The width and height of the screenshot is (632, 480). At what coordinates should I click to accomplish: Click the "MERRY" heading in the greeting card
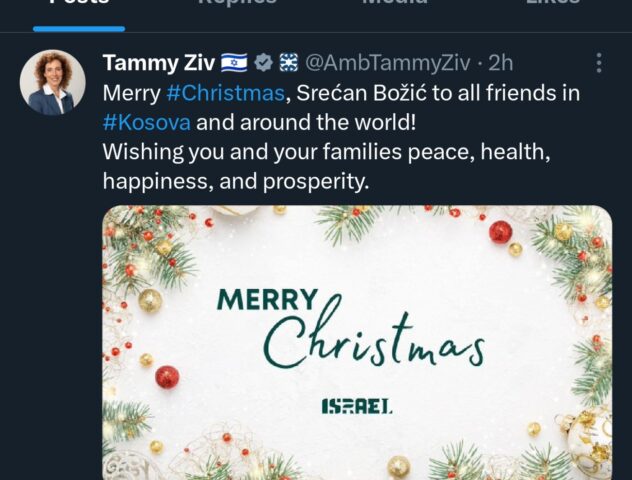click(268, 299)
